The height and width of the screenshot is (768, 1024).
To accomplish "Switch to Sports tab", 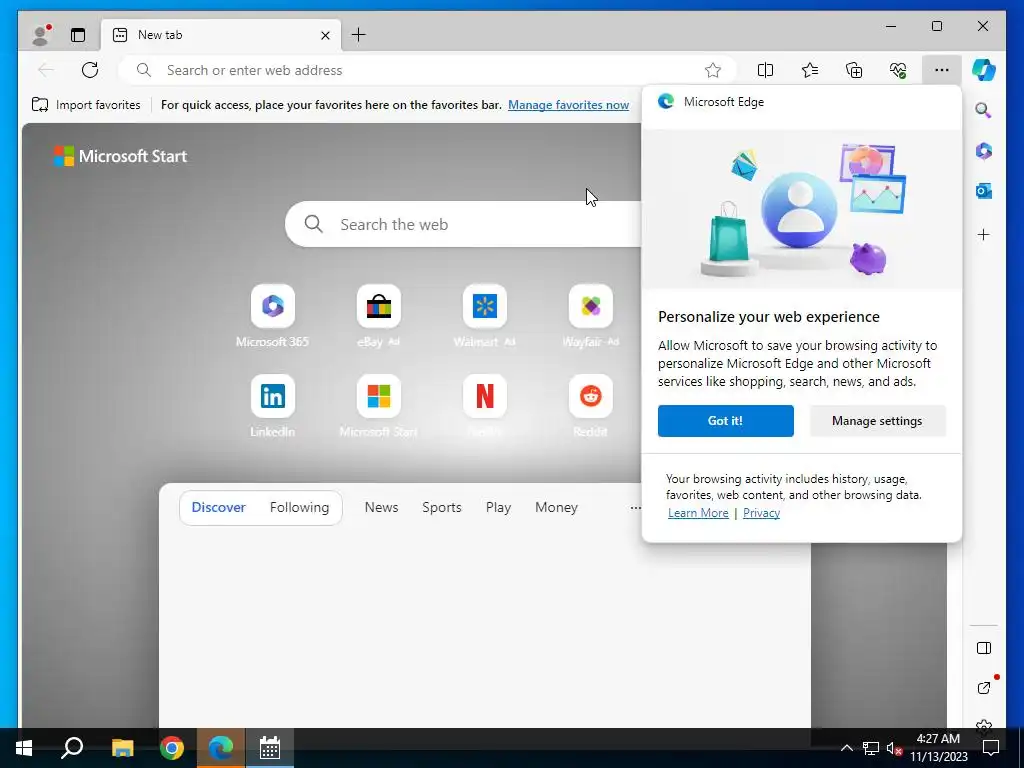I will click(441, 507).
